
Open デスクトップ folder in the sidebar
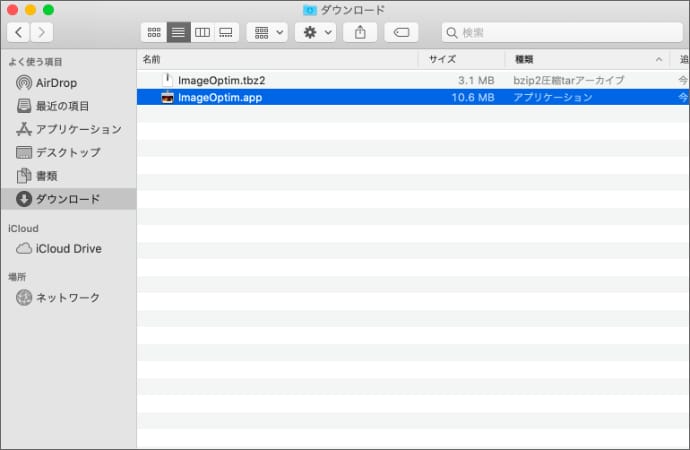[68, 152]
